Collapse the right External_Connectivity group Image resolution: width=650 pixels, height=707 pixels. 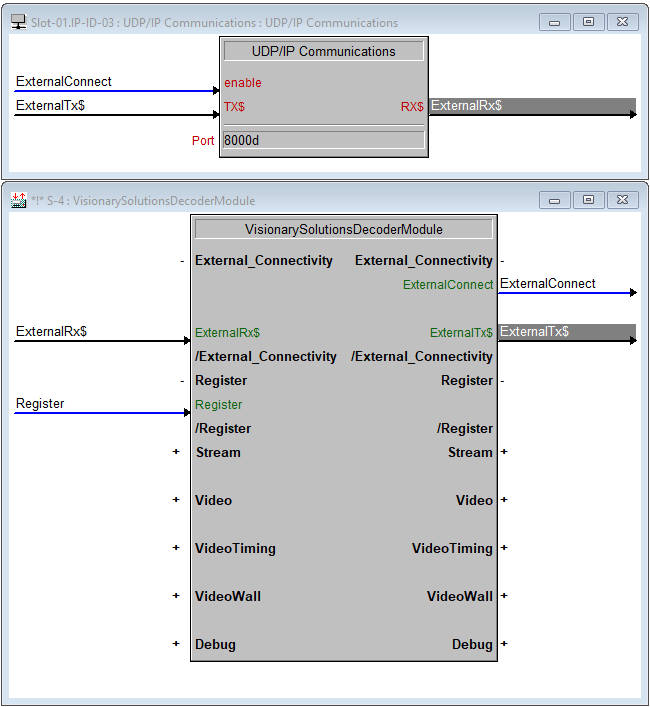tap(502, 261)
